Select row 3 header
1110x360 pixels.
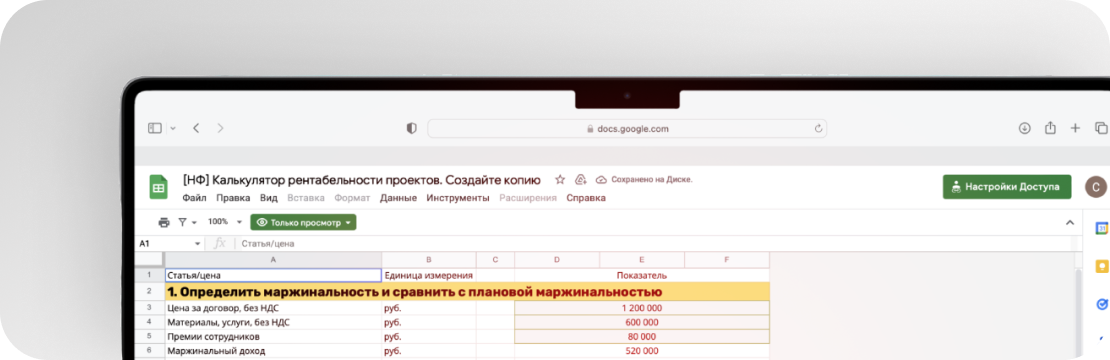(149, 308)
